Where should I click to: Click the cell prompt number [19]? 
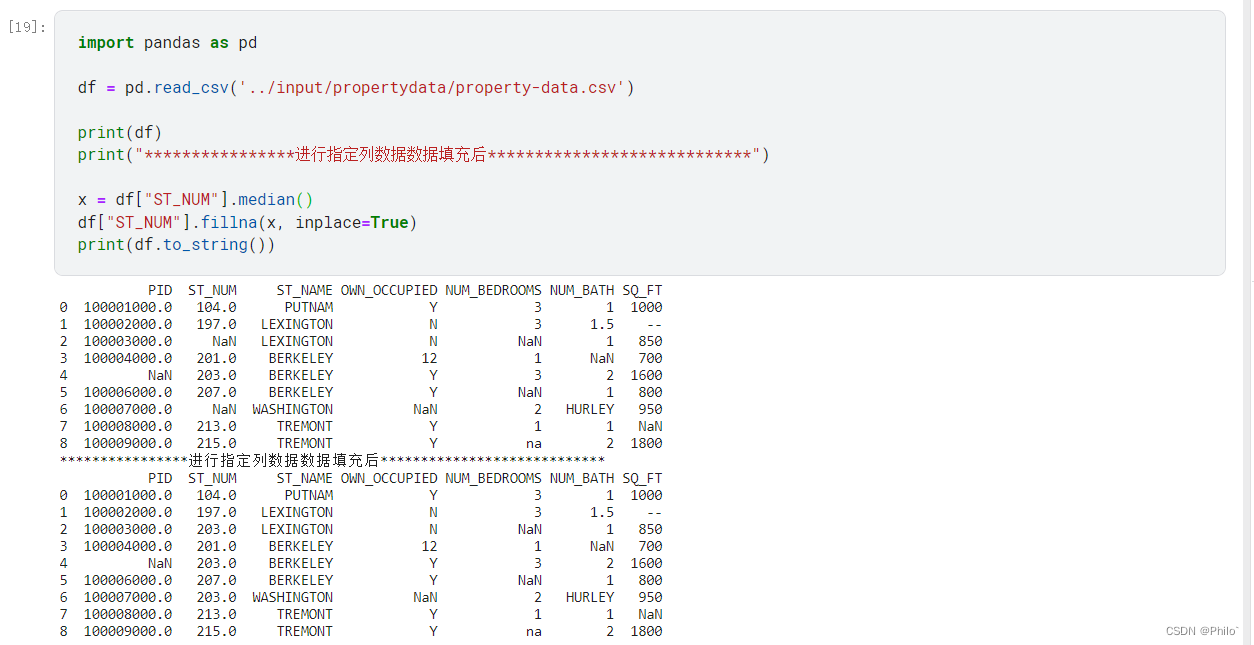26,27
